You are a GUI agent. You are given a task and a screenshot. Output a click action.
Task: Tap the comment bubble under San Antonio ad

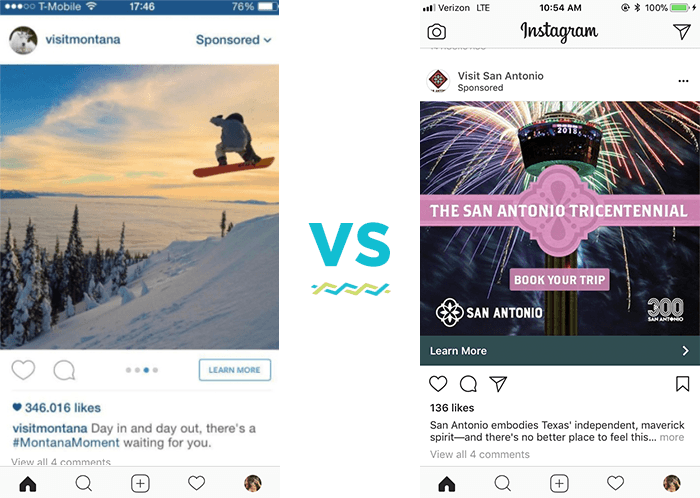click(x=468, y=384)
